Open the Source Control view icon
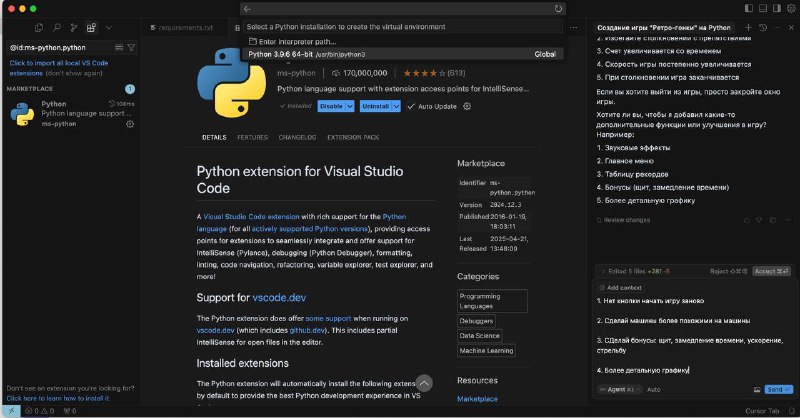The width and height of the screenshot is (800, 418). (74, 28)
